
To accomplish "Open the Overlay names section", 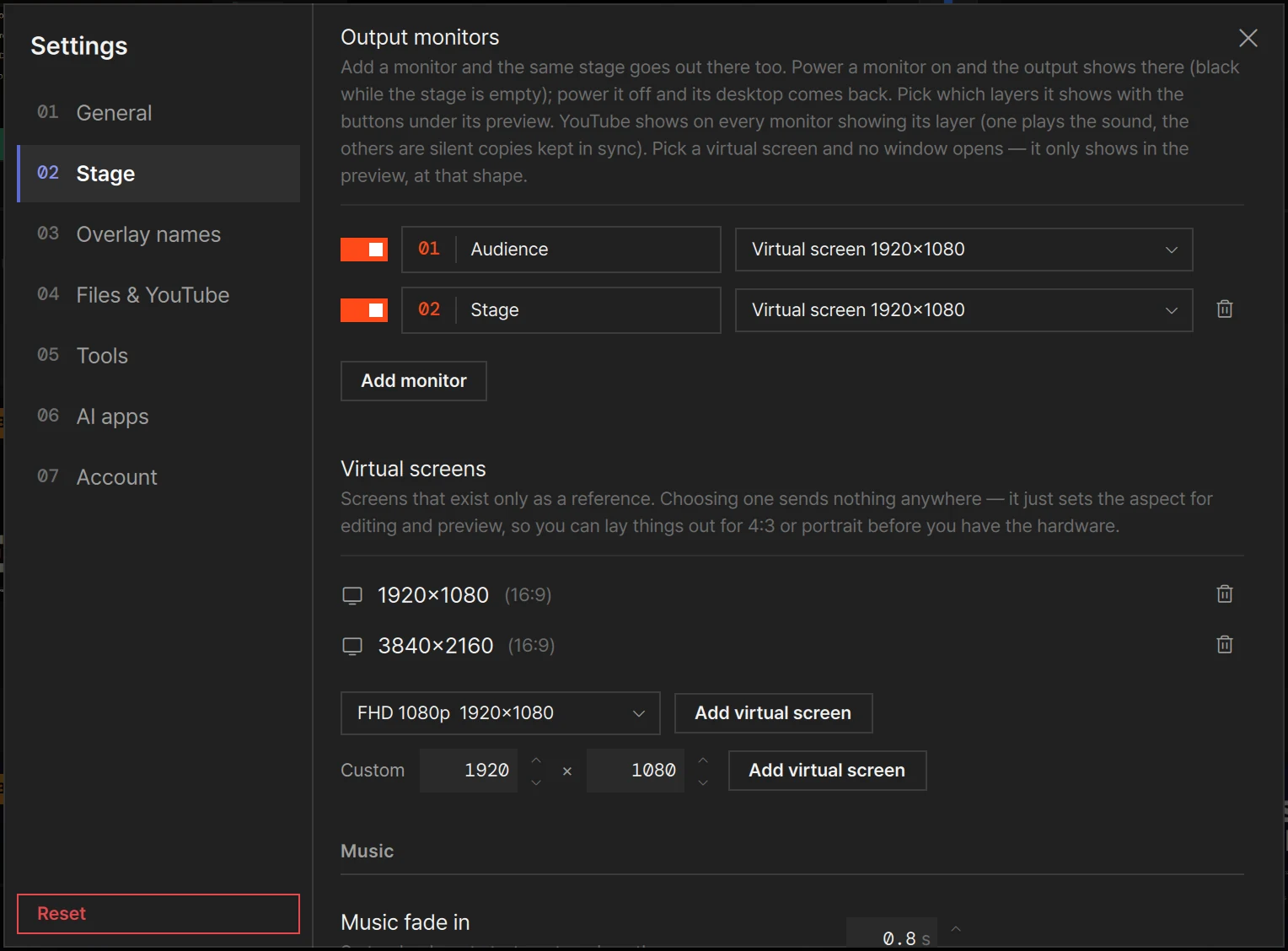I will click(158, 234).
